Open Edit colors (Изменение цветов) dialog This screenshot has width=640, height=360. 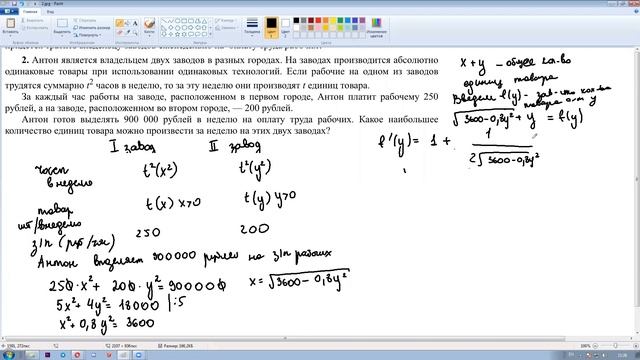pyautogui.click(x=376, y=27)
